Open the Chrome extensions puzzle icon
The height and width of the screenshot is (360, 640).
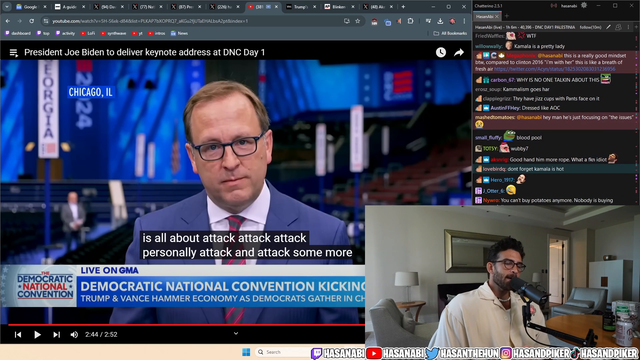click(x=411, y=21)
